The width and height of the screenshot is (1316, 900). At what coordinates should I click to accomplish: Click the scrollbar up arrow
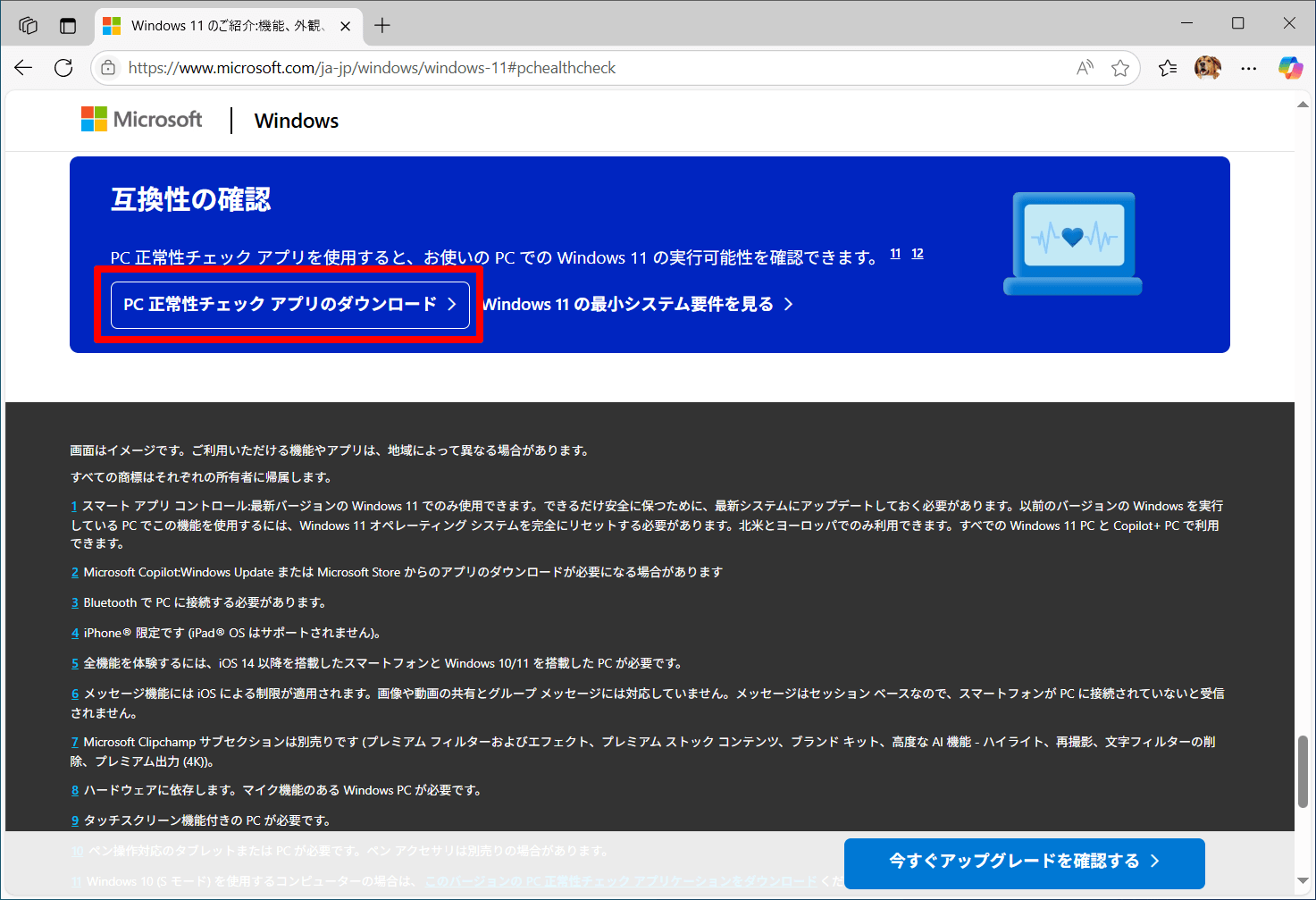coord(1303,105)
